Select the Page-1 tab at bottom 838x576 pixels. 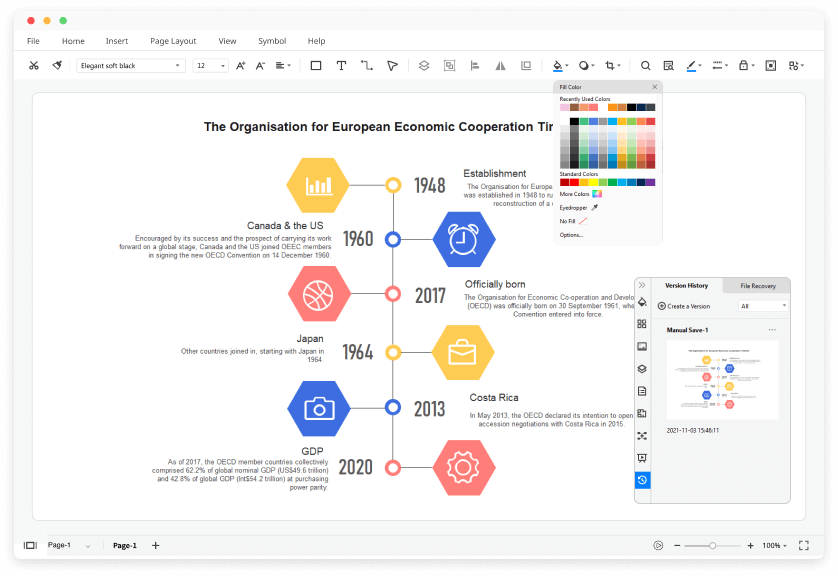pyautogui.click(x=125, y=546)
